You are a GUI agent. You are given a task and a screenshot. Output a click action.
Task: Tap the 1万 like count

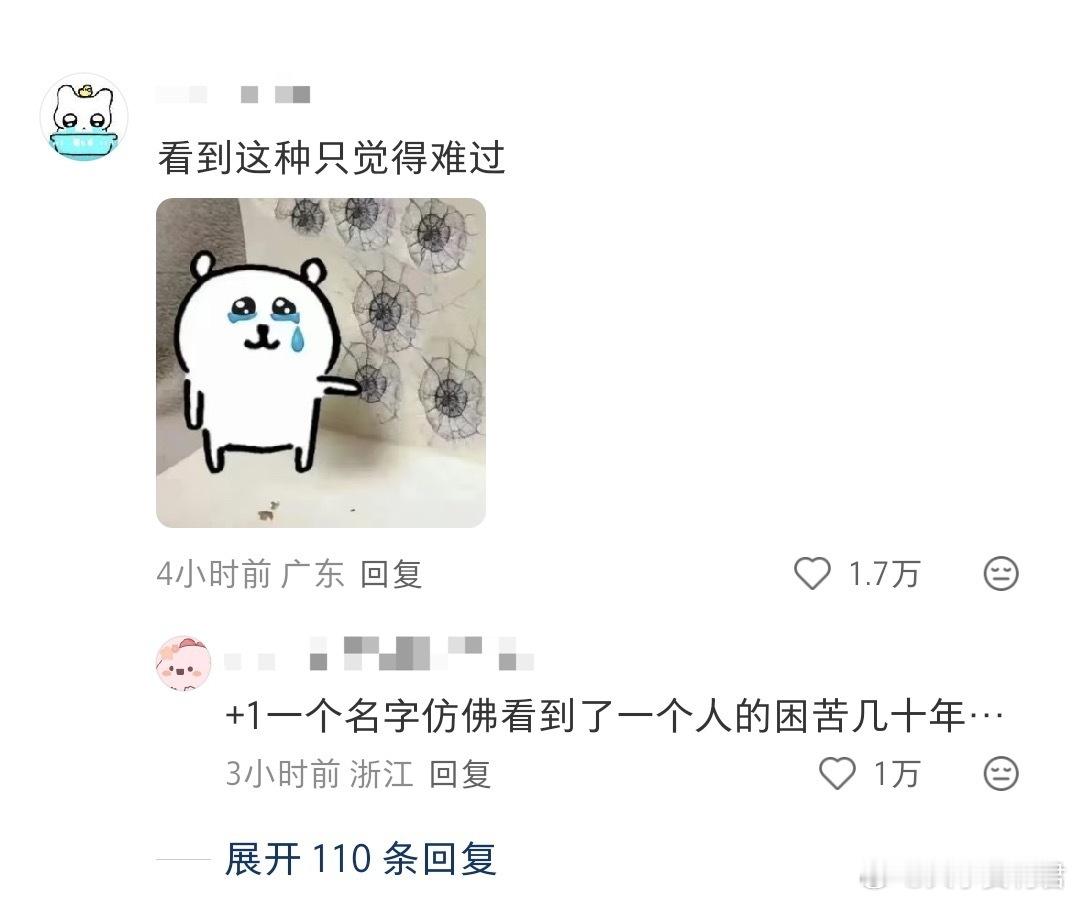click(x=896, y=774)
